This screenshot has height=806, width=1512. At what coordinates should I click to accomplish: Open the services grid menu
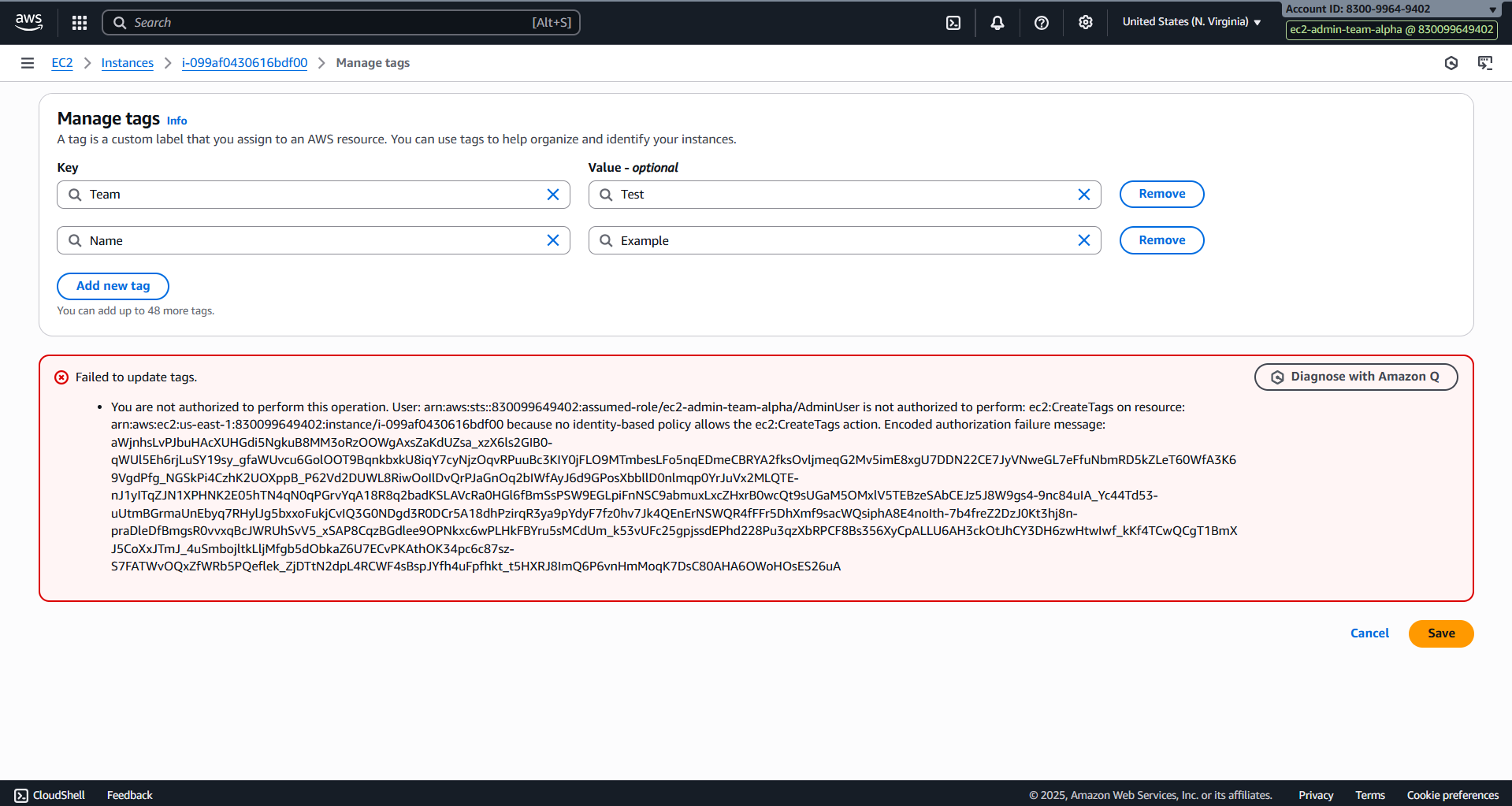[80, 23]
